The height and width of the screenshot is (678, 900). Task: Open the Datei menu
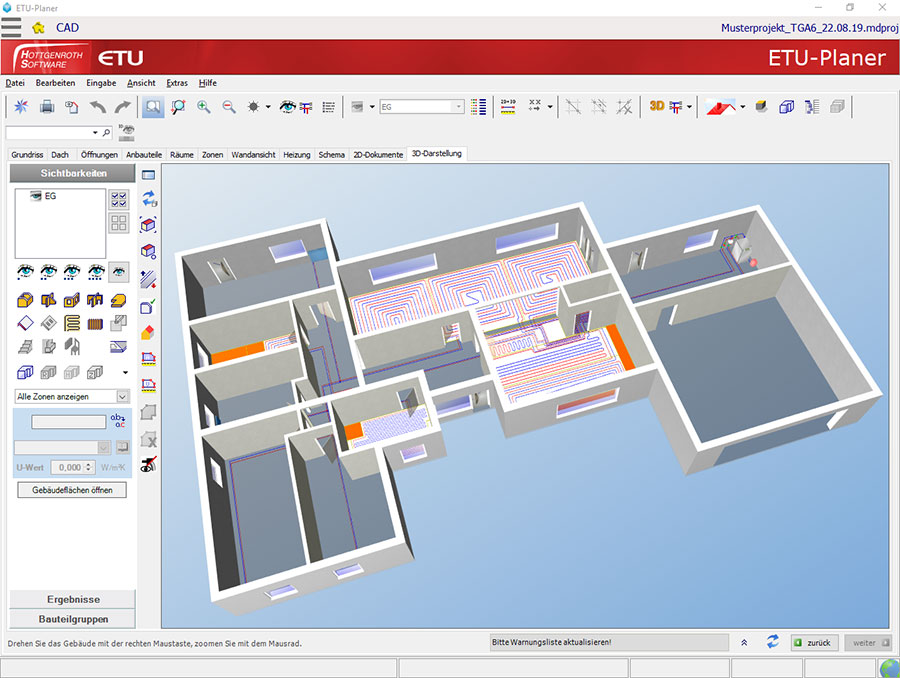15,83
